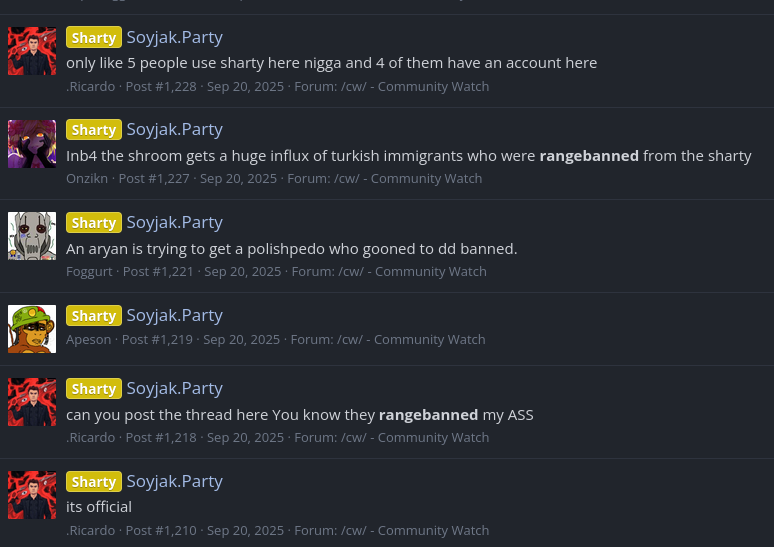Select the Sharty label on post #1,210

pos(94,482)
